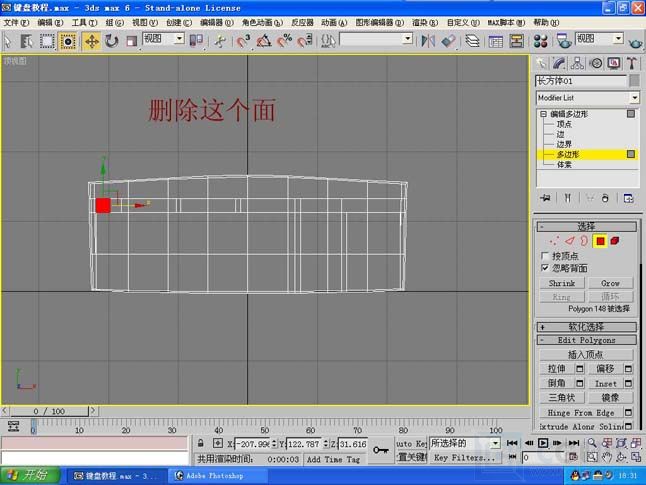Open Select by Name tool
This screenshot has width=646, height=485.
click(x=27, y=41)
